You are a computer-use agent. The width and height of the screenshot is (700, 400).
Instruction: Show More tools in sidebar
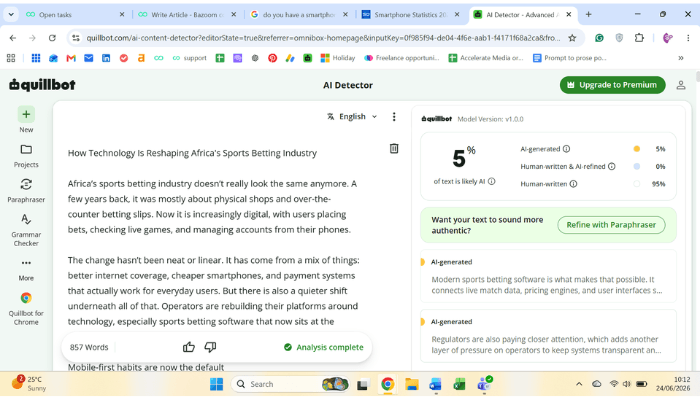(26, 269)
